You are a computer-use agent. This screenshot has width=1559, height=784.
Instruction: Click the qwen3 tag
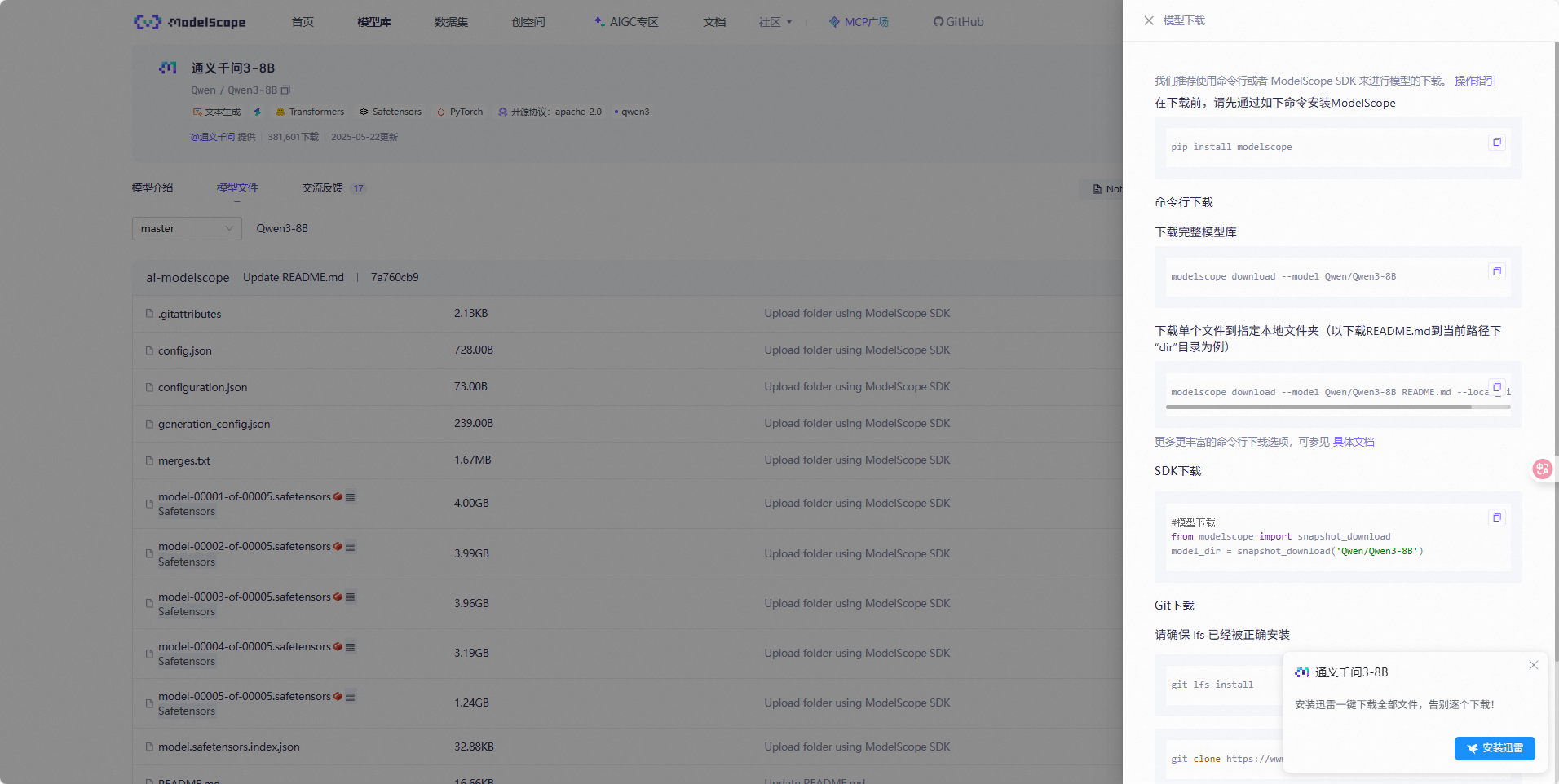coord(633,112)
